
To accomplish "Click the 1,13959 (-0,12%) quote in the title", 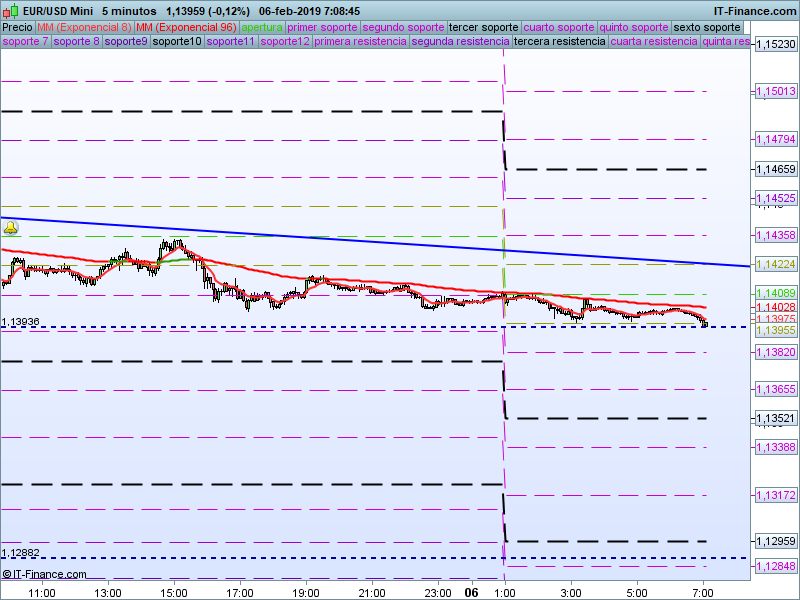I will tap(208, 11).
